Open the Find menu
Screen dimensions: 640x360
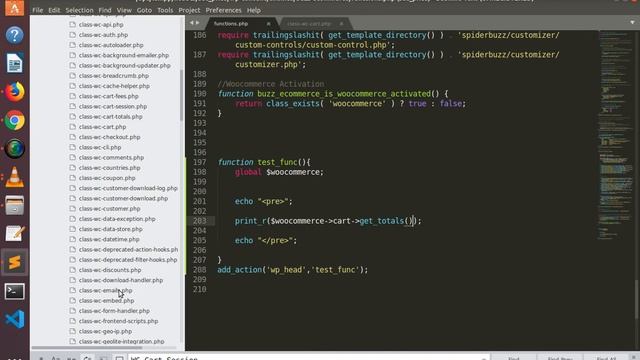click(104, 10)
